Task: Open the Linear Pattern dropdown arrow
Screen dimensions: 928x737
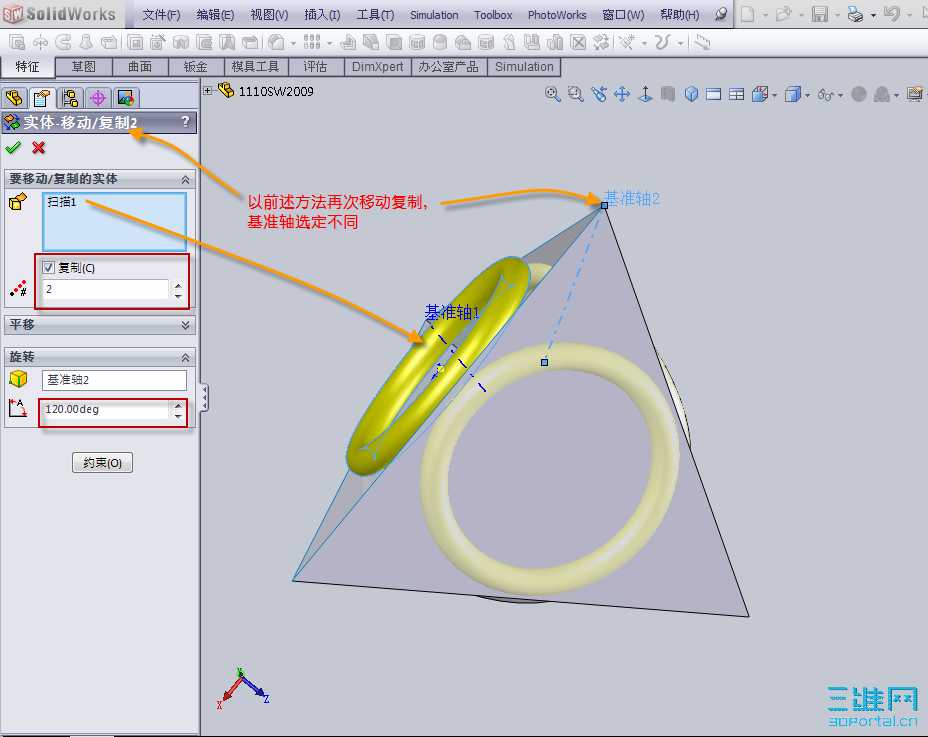Action: coord(329,43)
